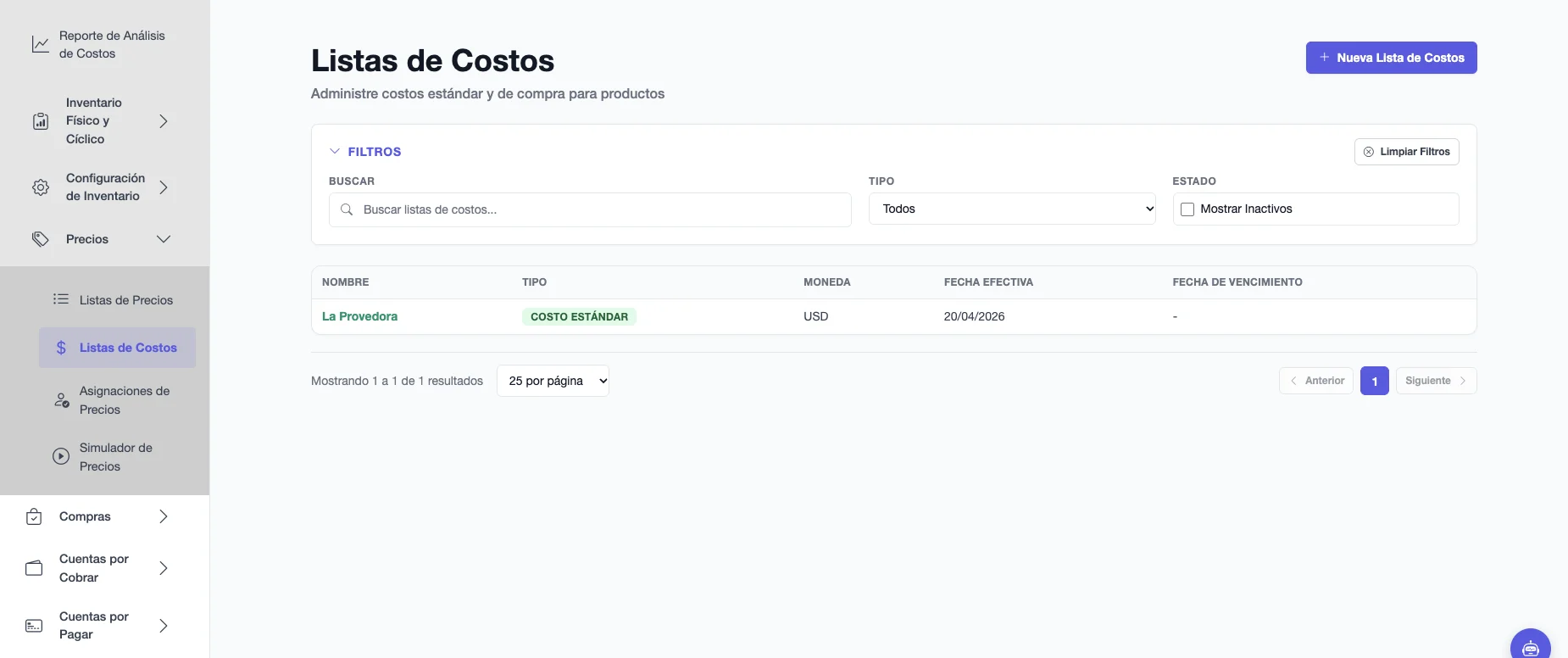The width and height of the screenshot is (1568, 658).
Task: Click the dollar icon for Listas de Costos
Action: pos(61,348)
